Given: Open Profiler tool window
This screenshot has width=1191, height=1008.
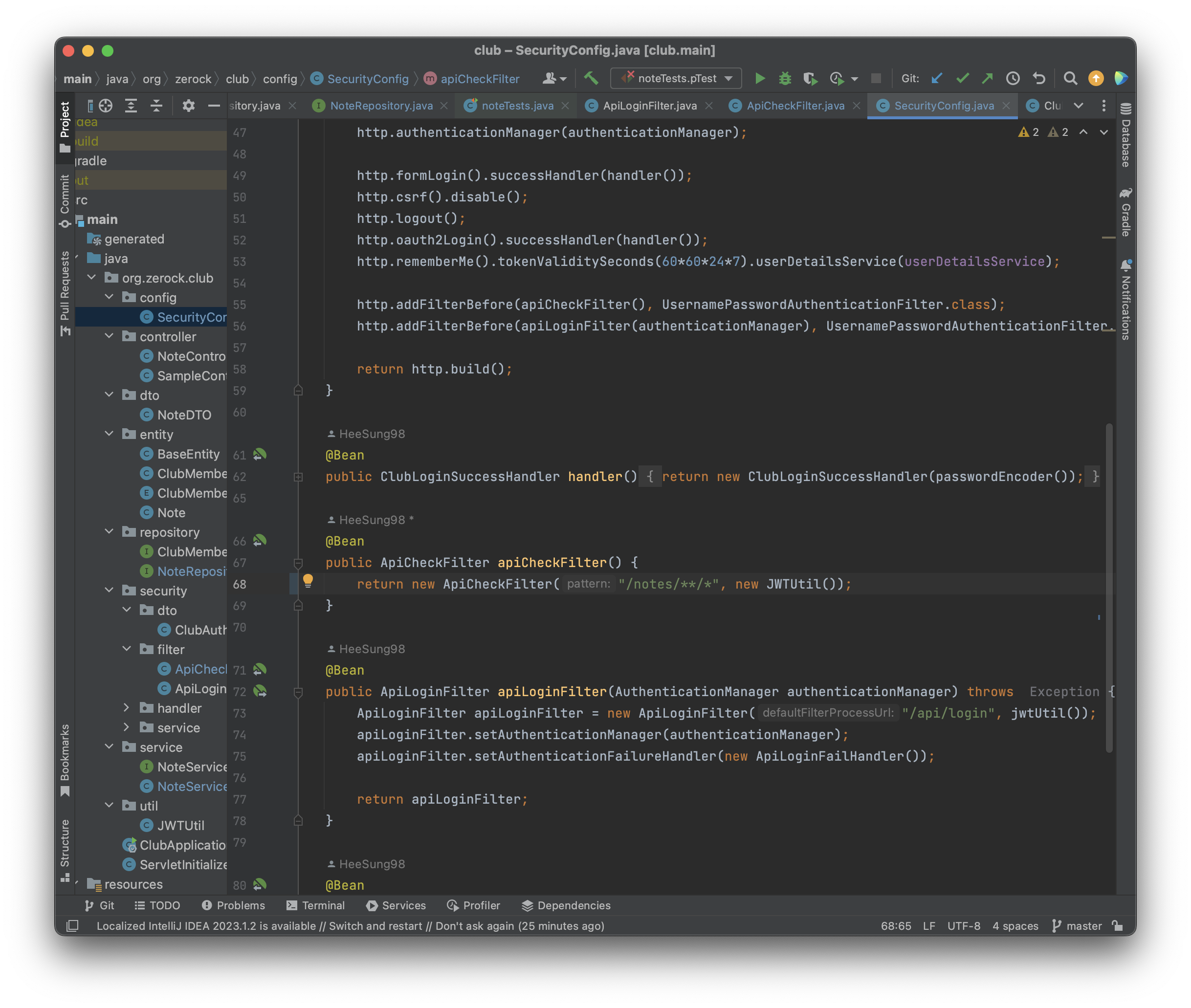Looking at the screenshot, I should pos(473,905).
